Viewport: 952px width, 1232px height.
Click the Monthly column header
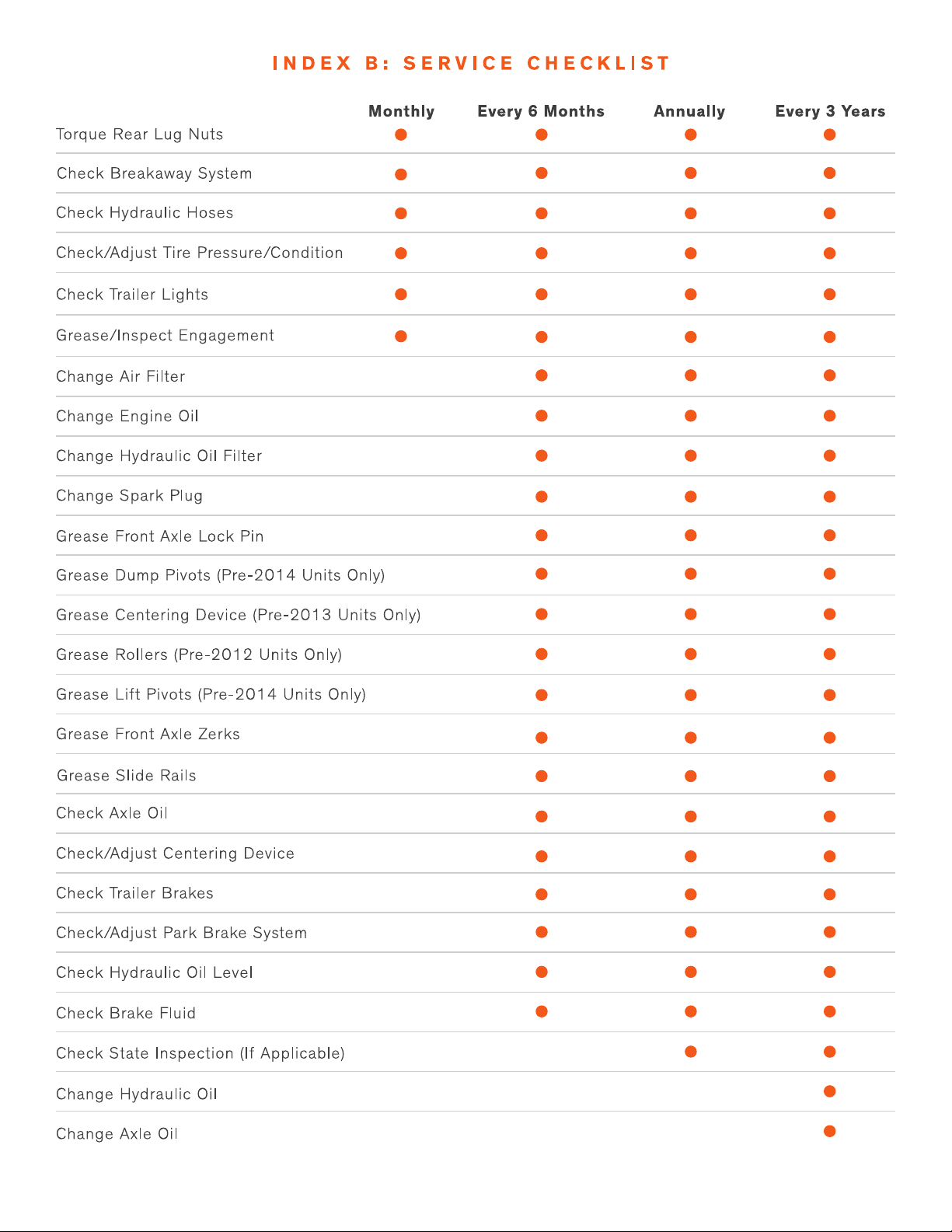(x=401, y=111)
